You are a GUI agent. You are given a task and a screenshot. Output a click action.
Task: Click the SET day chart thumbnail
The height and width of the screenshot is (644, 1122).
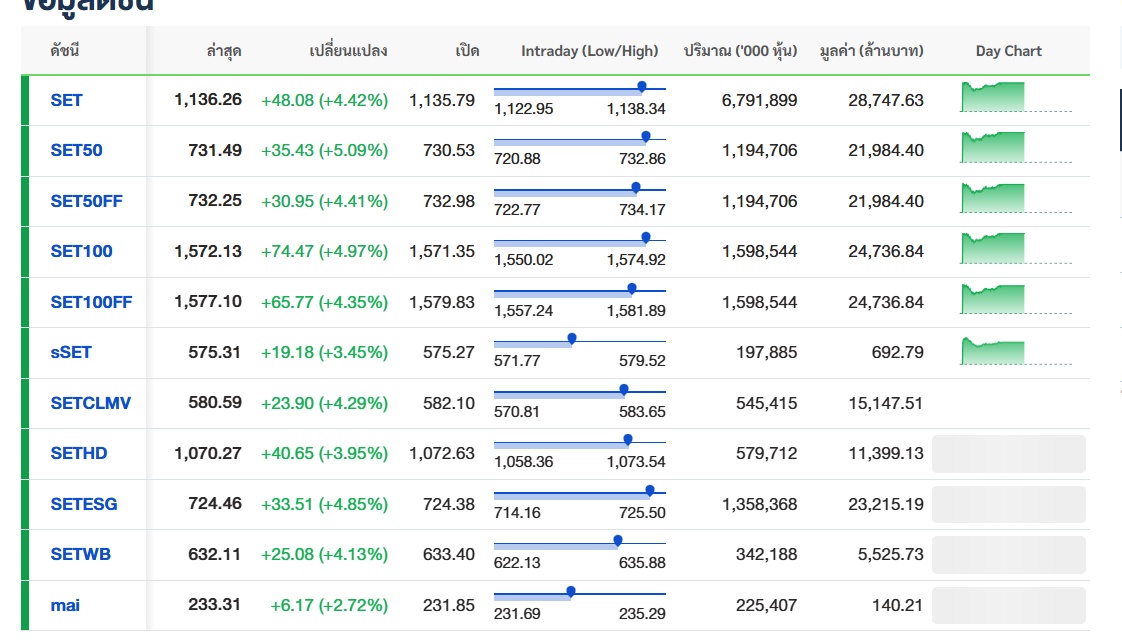(1016, 97)
